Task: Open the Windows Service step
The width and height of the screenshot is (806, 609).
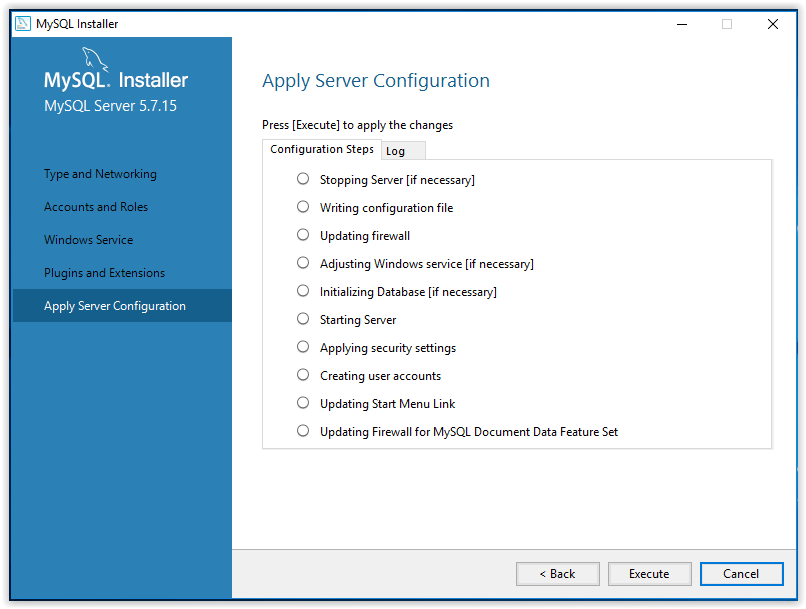Action: coord(88,239)
